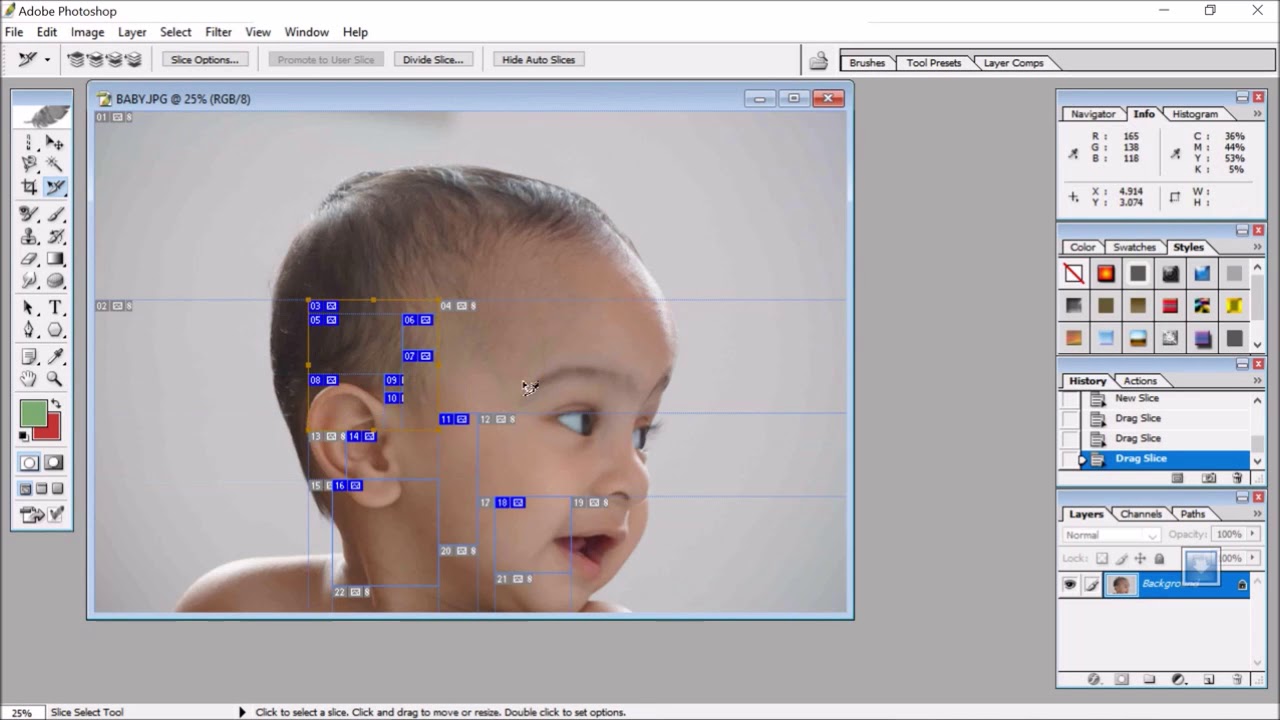This screenshot has width=1280, height=720.
Task: Create new snapshot in History panel
Action: tap(1208, 480)
